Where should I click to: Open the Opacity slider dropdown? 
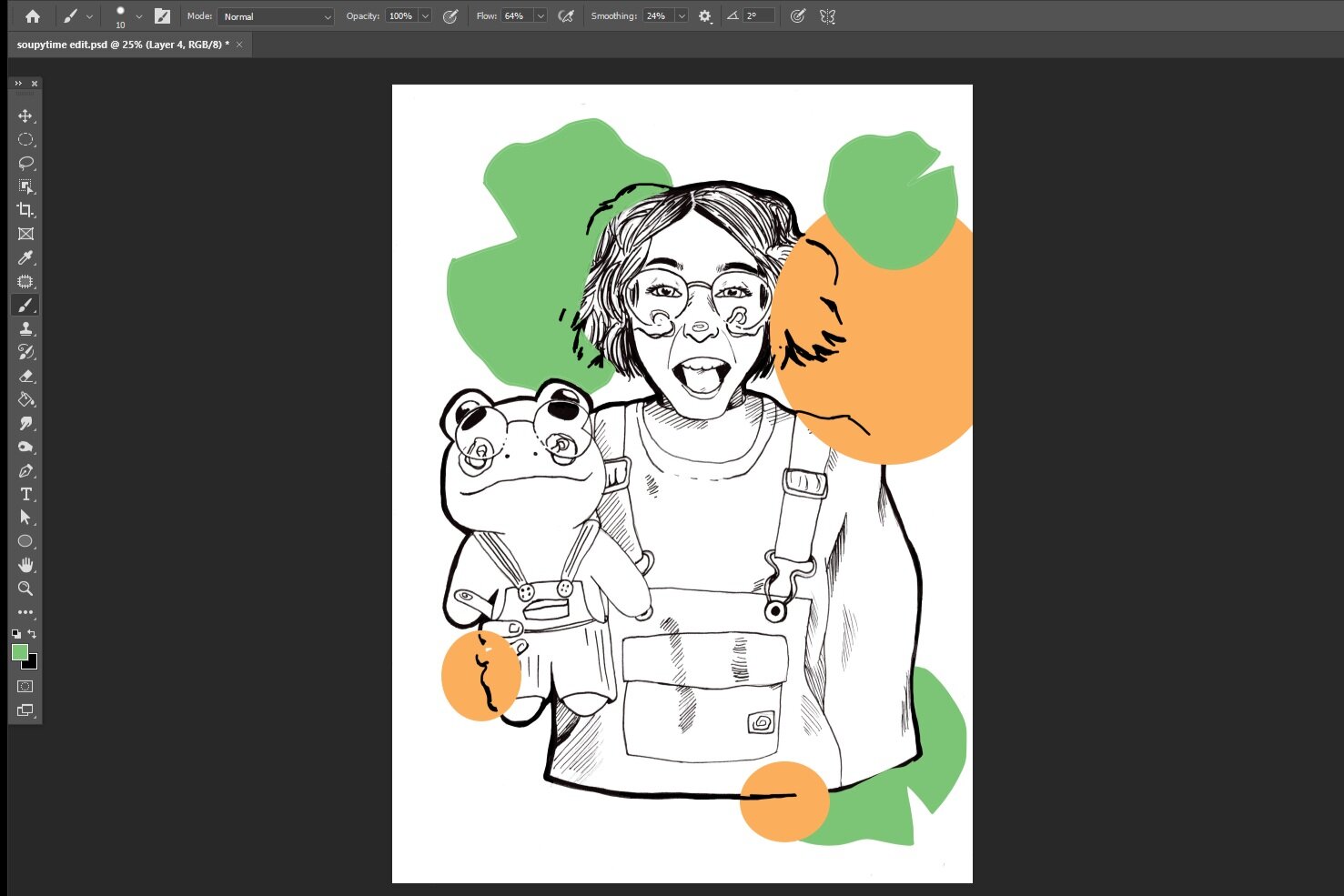[425, 16]
